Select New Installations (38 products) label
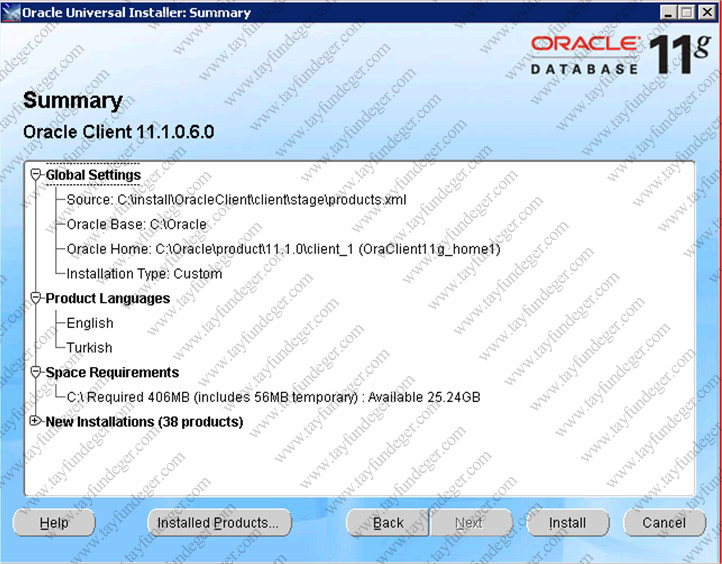This screenshot has height=564, width=722. tap(144, 422)
